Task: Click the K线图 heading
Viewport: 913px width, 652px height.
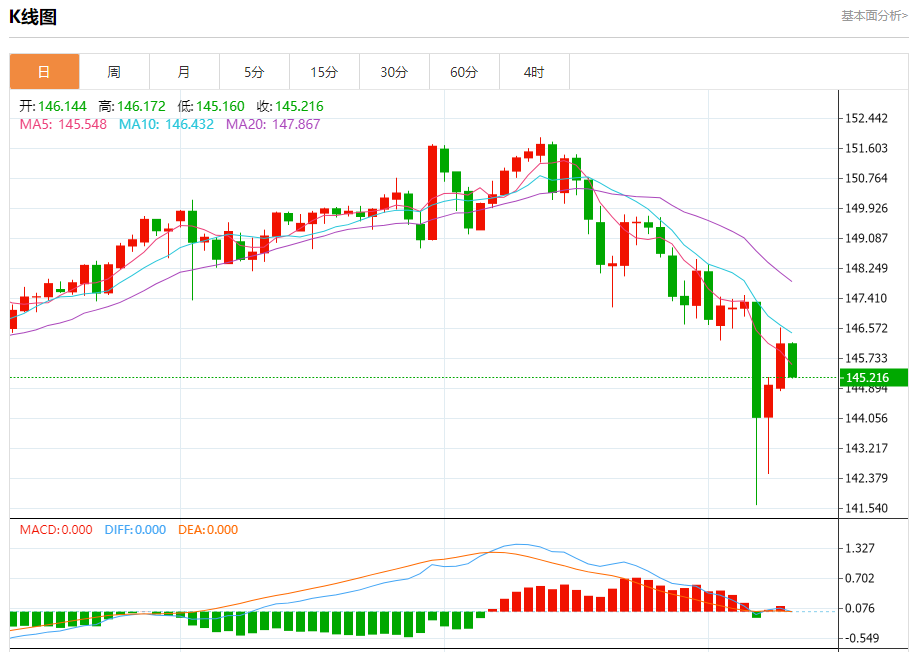Action: point(33,17)
